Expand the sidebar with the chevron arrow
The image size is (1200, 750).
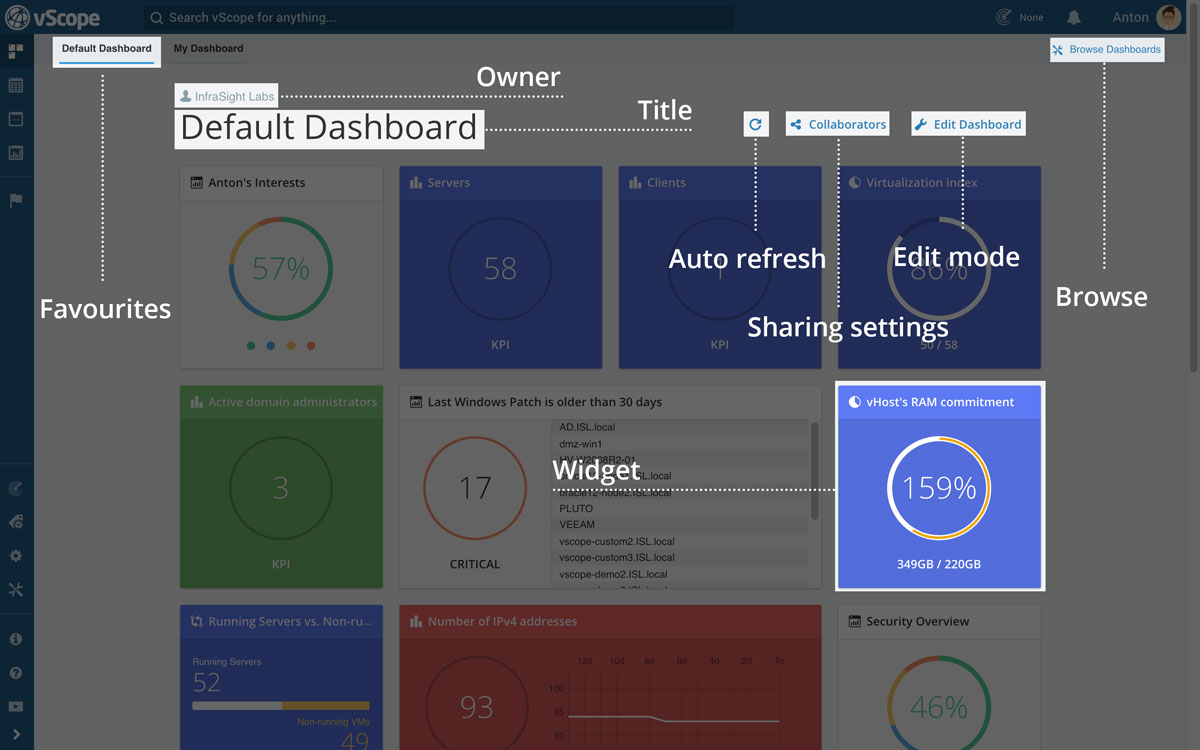(x=16, y=735)
